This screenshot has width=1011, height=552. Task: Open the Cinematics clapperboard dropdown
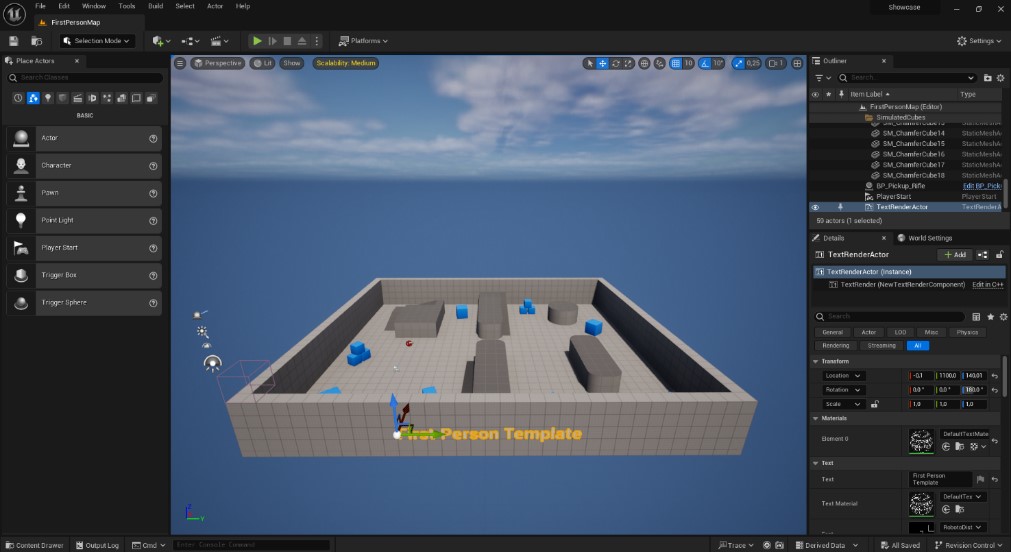[x=219, y=41]
